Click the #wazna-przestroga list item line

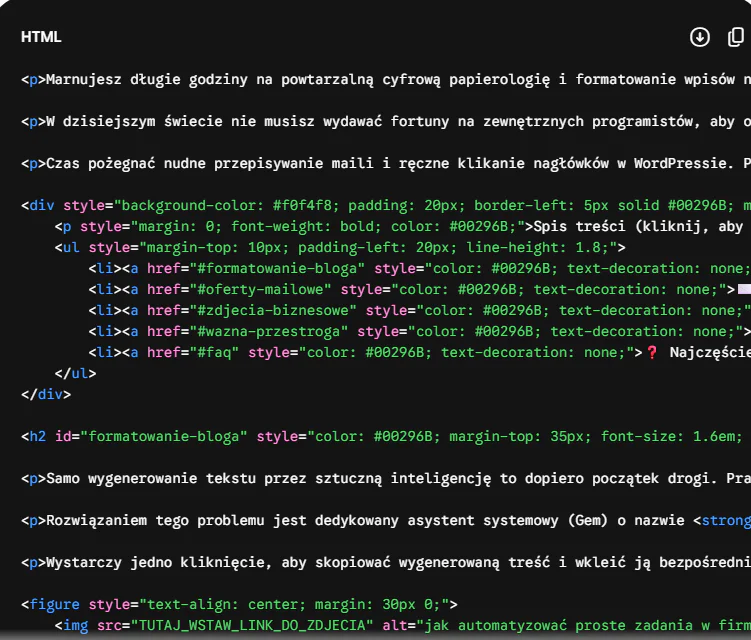(x=419, y=331)
